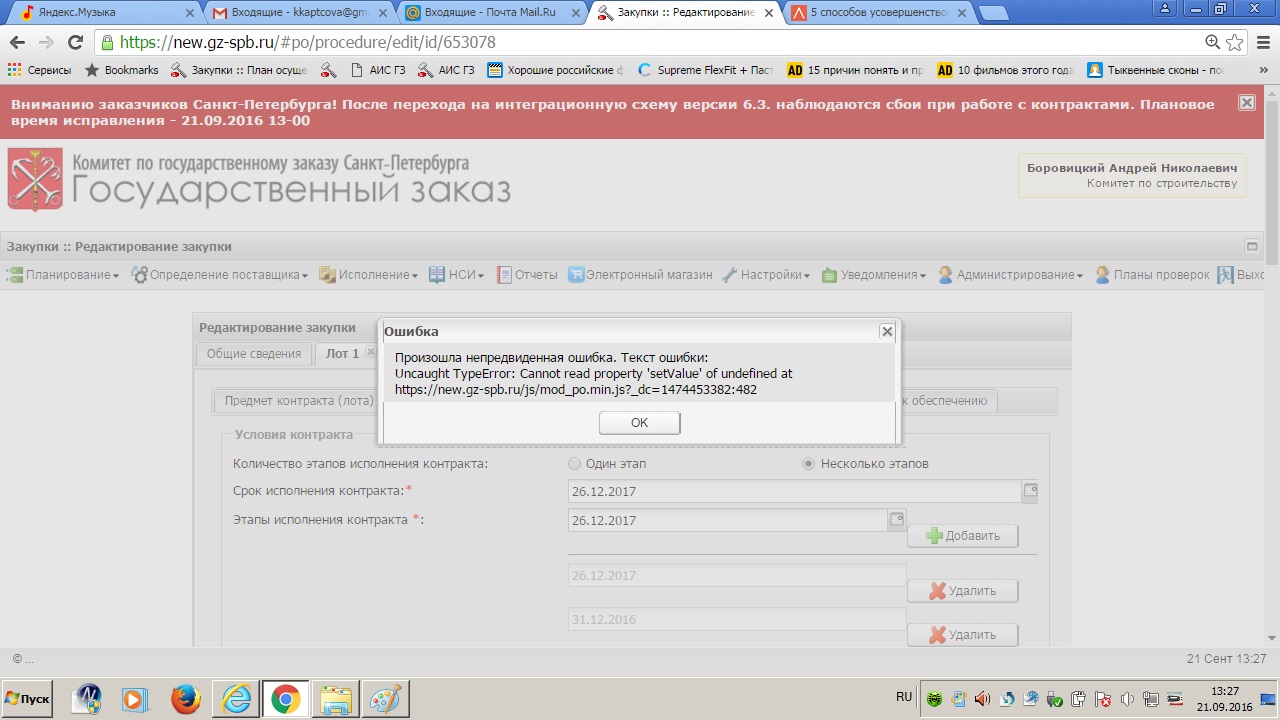Open the file explorer taskbar icon
This screenshot has height=720, width=1280.
pos(335,699)
